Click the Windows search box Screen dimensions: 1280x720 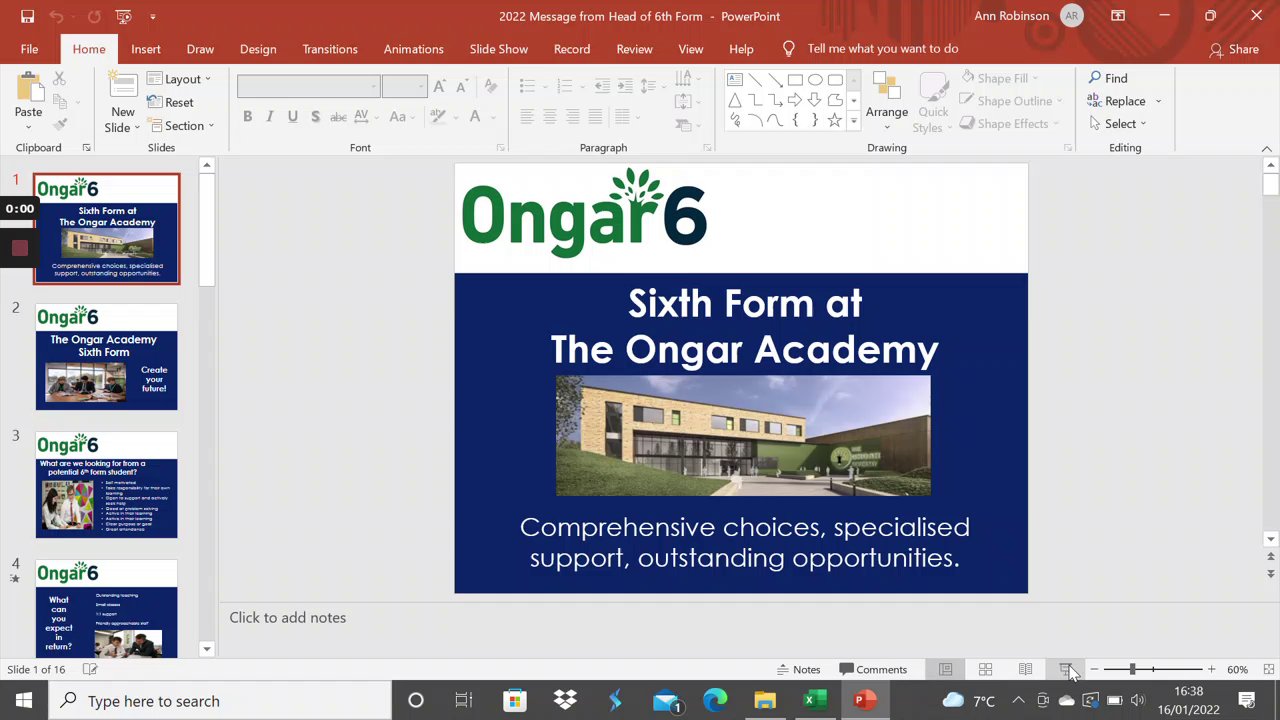click(x=220, y=701)
